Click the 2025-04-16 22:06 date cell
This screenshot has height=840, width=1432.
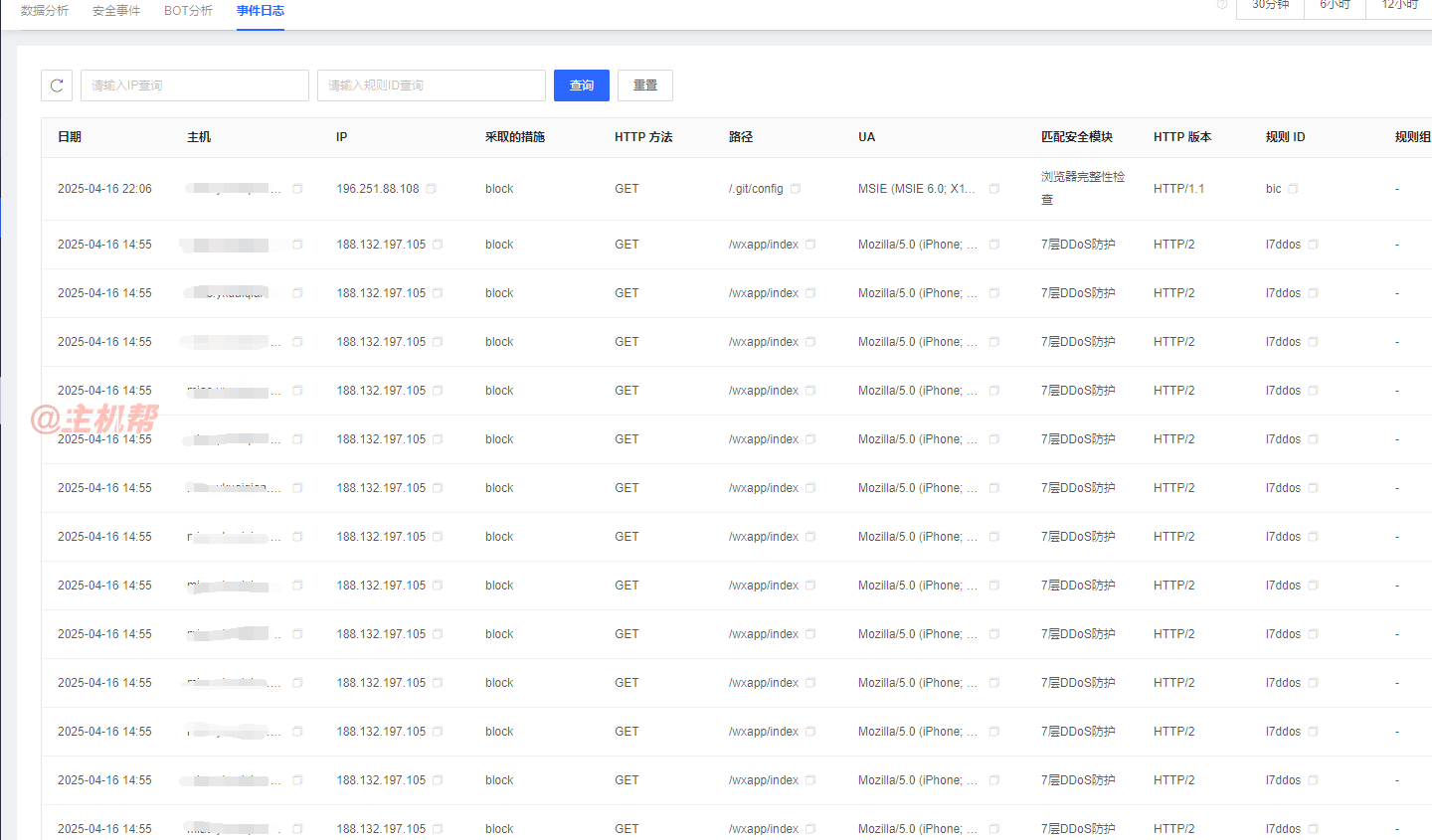click(104, 189)
